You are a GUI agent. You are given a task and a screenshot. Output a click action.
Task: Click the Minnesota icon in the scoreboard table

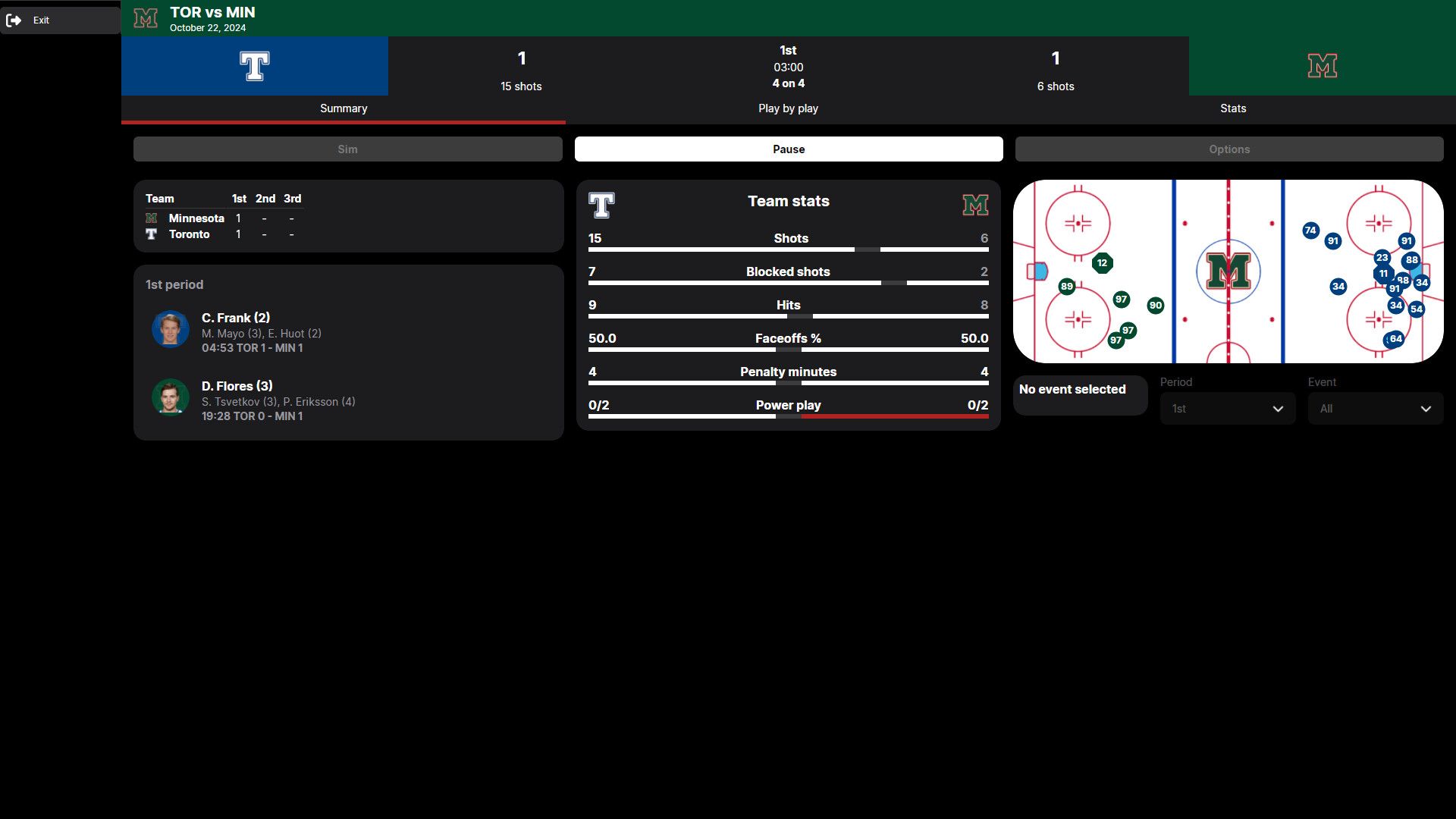pos(151,218)
